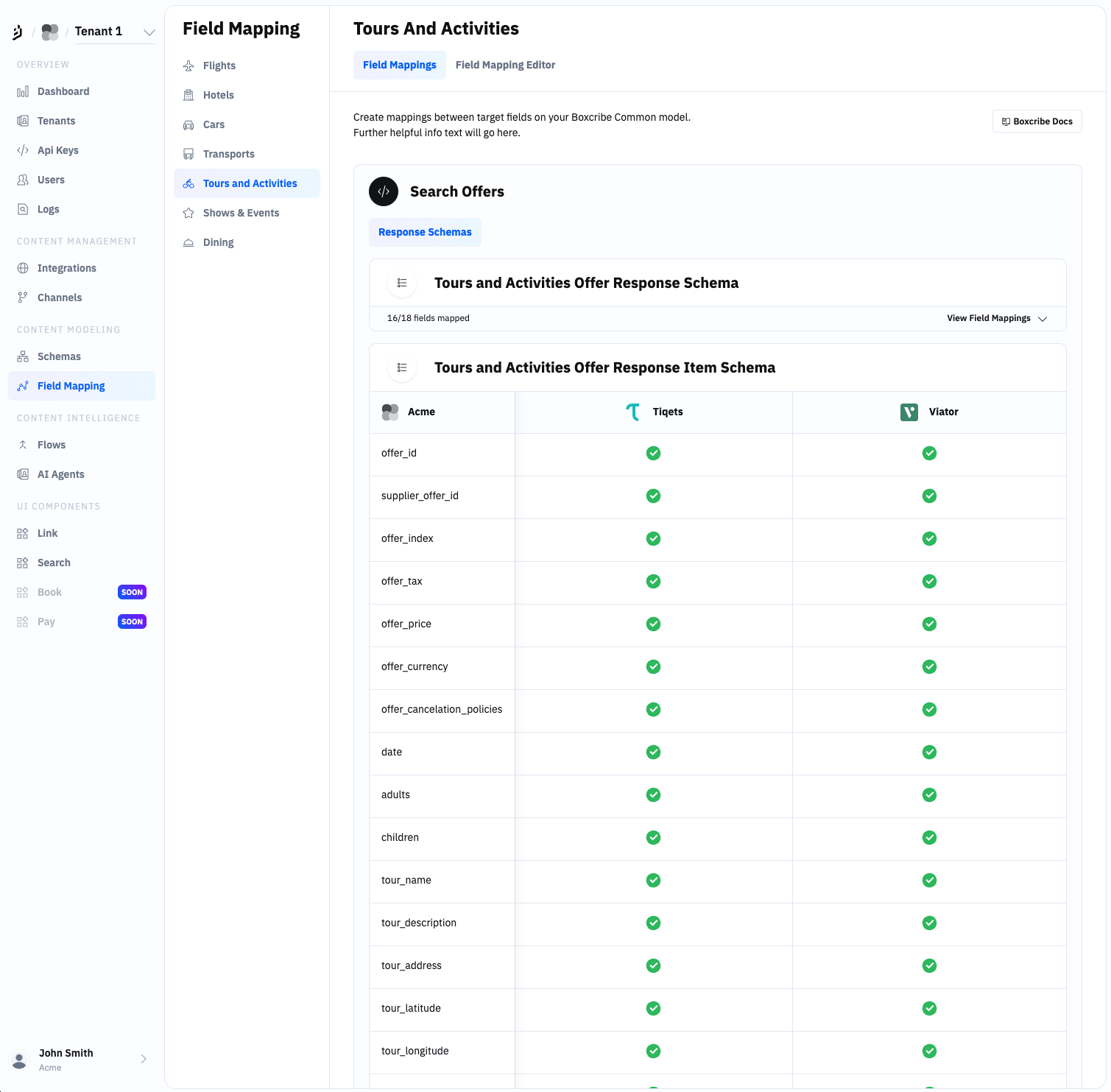Expand View Field Mappings chevron

click(1043, 319)
